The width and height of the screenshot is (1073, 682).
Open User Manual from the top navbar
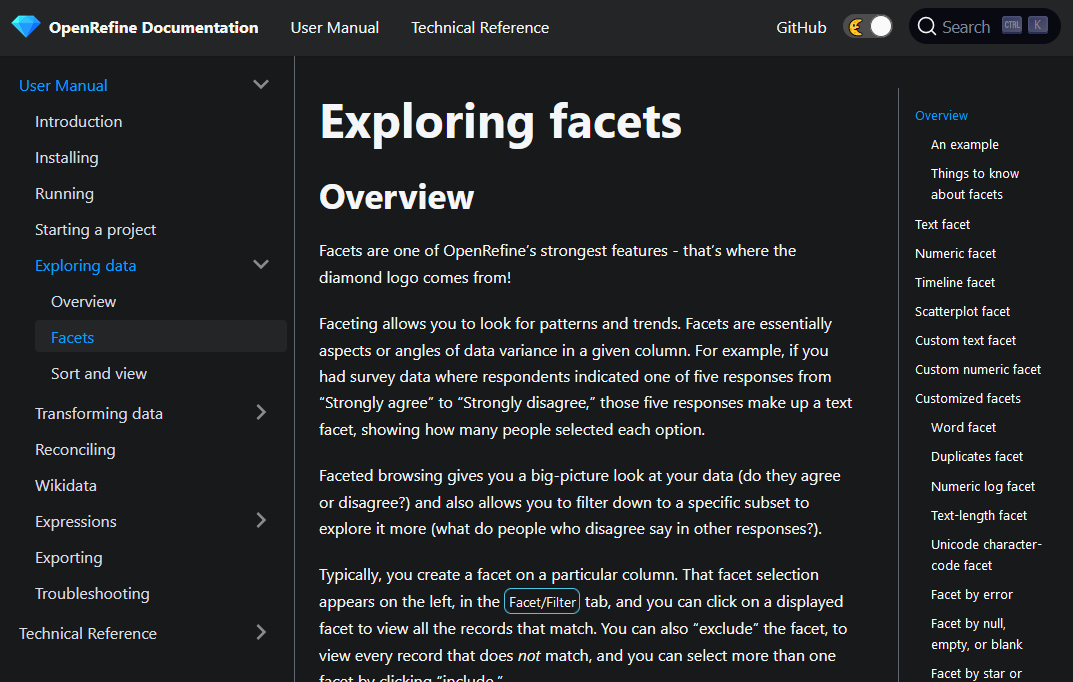334,27
